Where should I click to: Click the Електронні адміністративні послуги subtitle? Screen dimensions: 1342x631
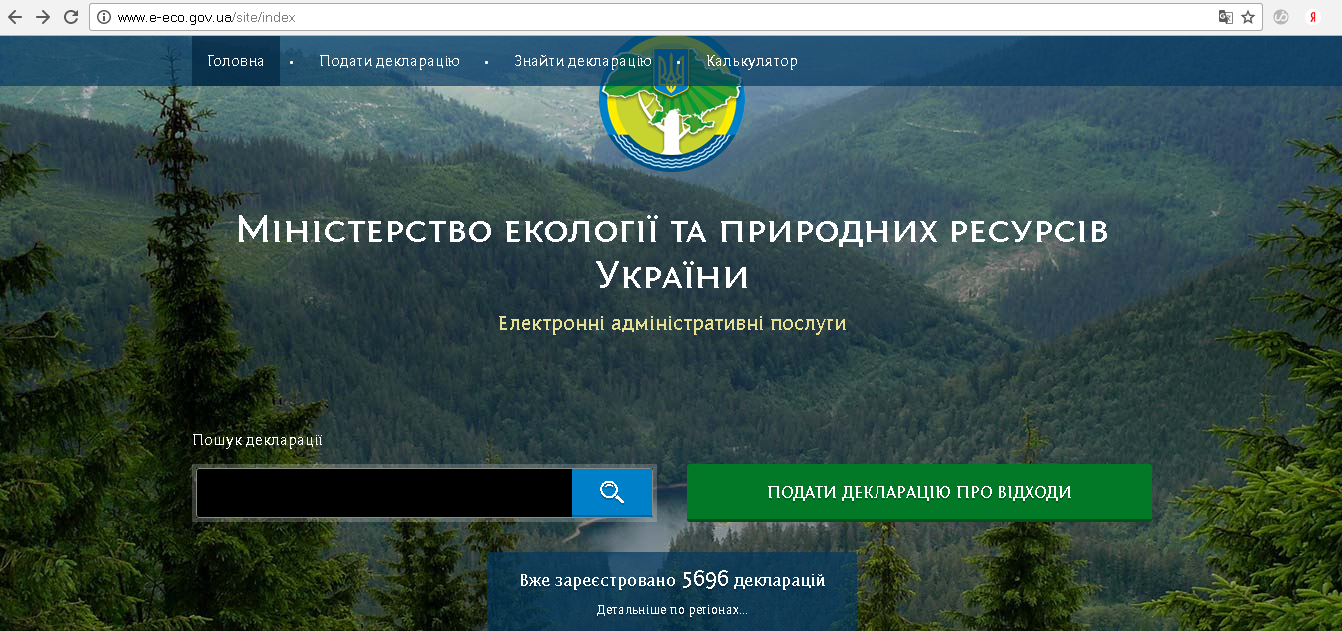coord(672,324)
